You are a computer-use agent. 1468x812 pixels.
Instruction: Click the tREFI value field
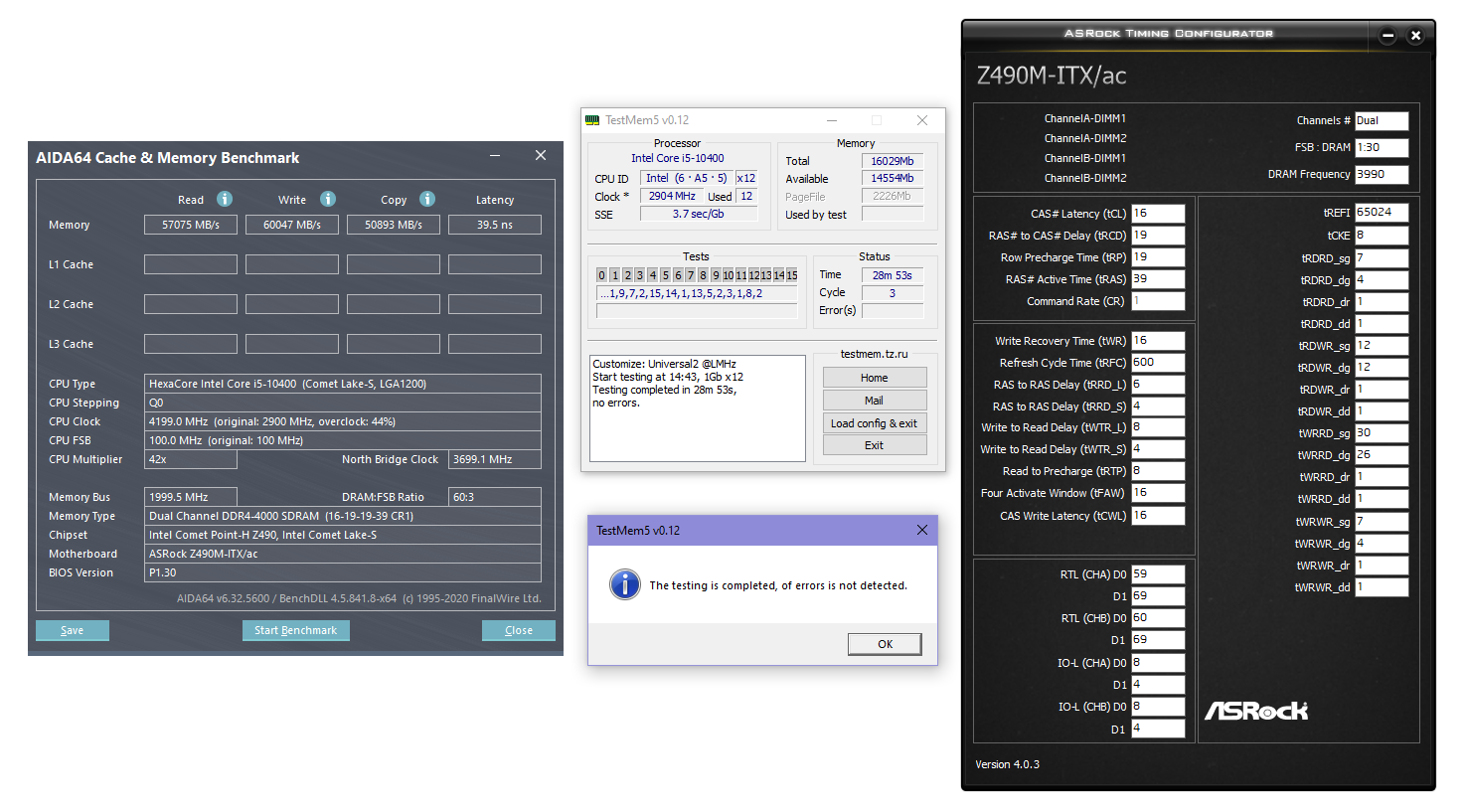coord(1382,213)
